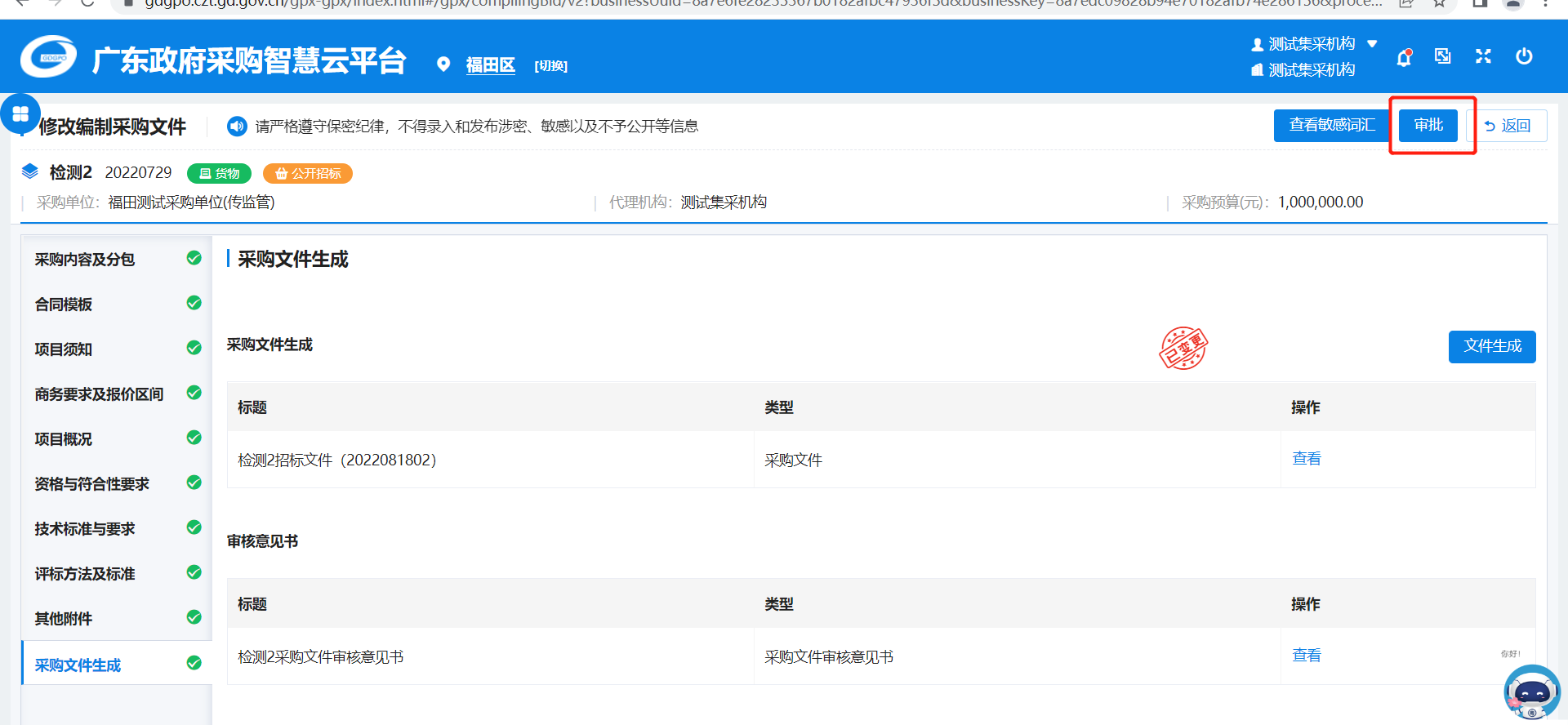Image resolution: width=1568 pixels, height=725 pixels.
Task: Toggle fullscreen with the expand arrows icon
Action: [x=1483, y=56]
